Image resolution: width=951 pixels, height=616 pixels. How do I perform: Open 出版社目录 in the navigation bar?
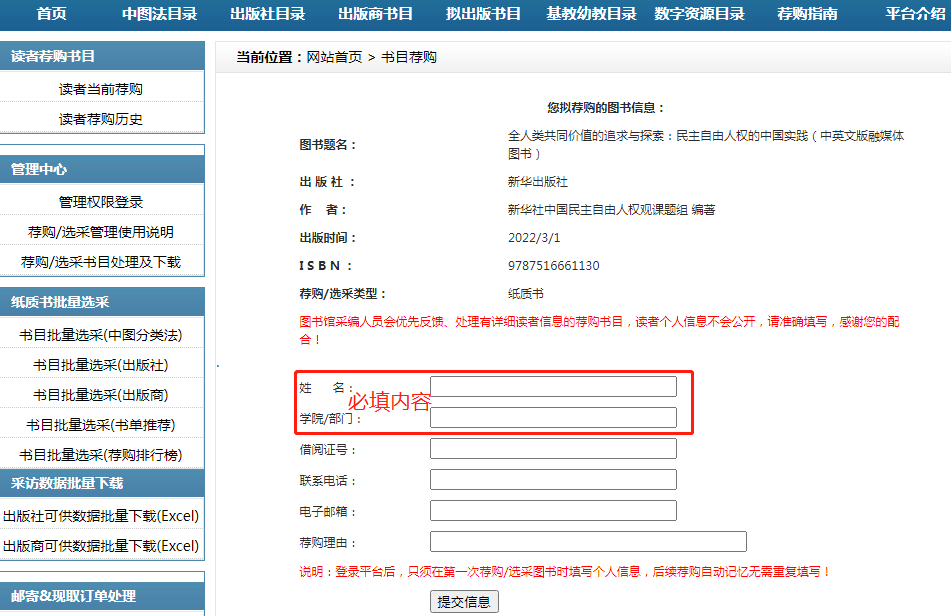(x=267, y=14)
